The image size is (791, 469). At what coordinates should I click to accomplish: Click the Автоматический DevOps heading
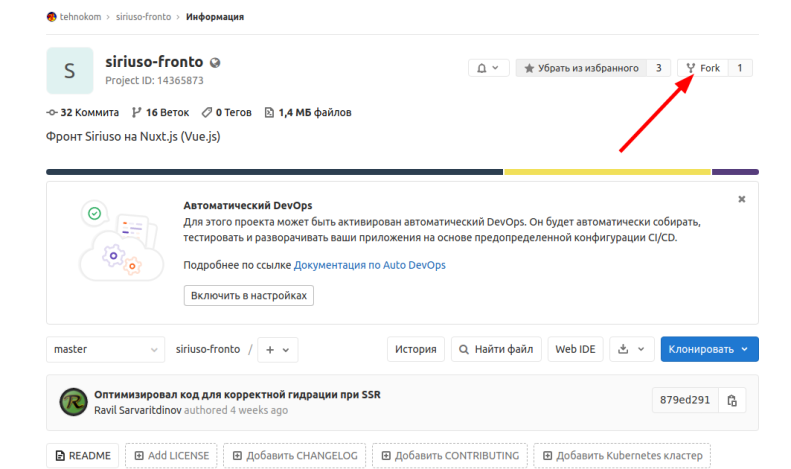point(248,205)
